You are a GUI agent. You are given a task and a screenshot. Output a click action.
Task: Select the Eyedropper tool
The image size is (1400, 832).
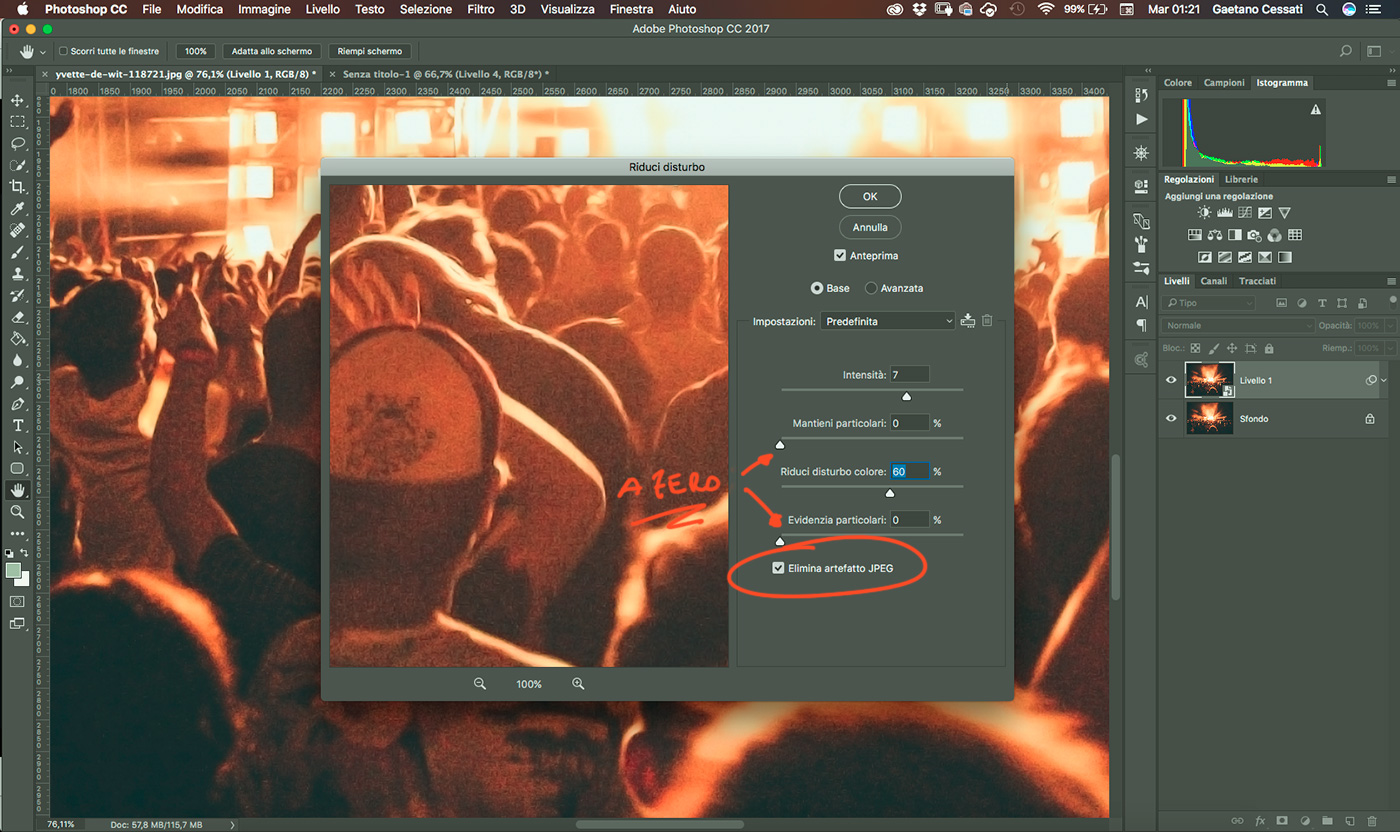click(17, 208)
